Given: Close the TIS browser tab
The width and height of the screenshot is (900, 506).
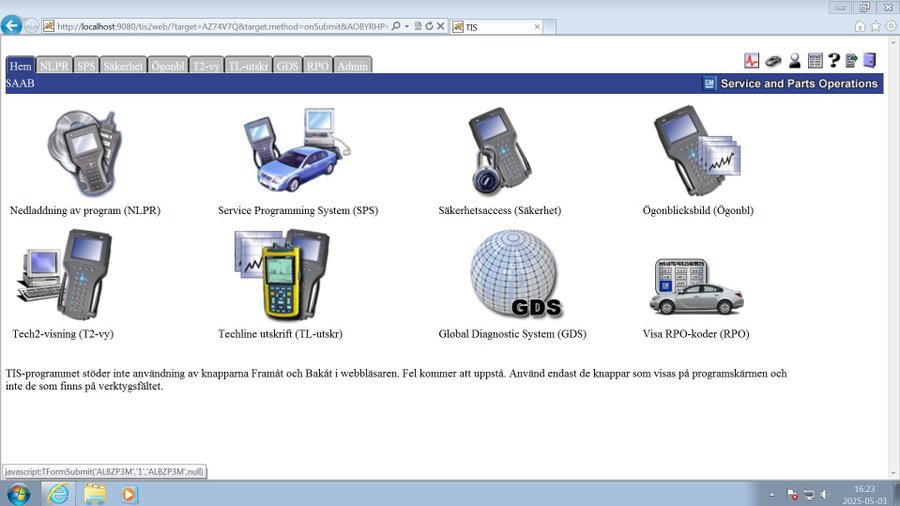Looking at the screenshot, I should click(537, 27).
